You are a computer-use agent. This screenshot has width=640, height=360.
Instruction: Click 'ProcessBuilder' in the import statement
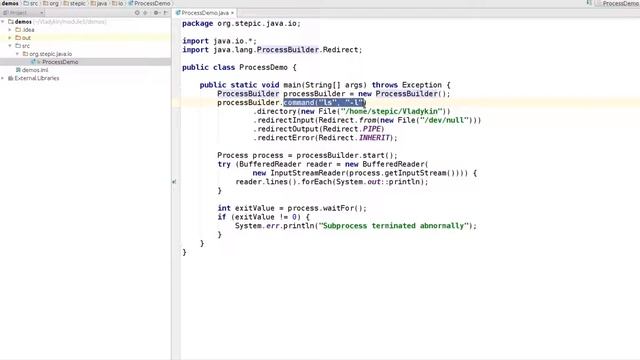[x=288, y=50]
